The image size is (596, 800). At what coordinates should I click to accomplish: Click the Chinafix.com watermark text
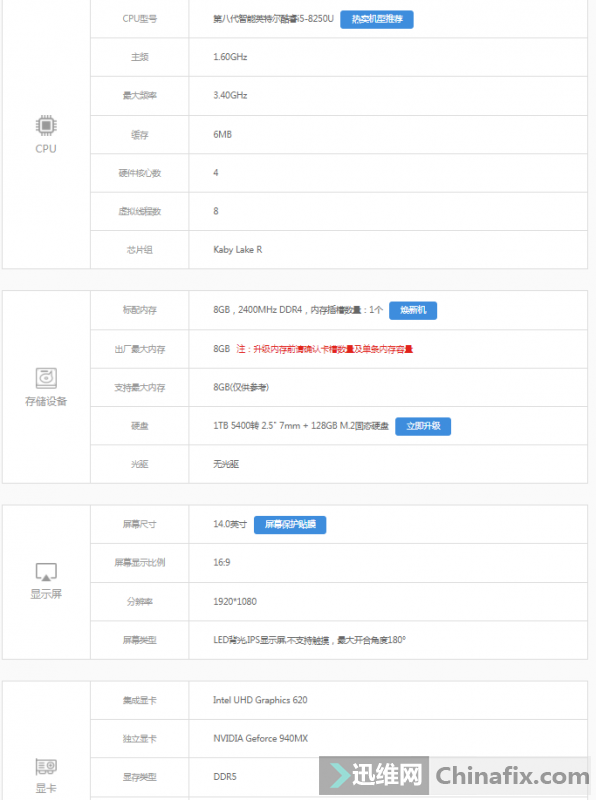pos(512,776)
